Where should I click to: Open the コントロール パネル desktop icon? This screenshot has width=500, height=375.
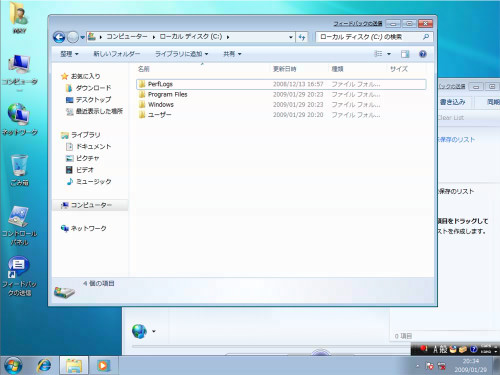20,226
